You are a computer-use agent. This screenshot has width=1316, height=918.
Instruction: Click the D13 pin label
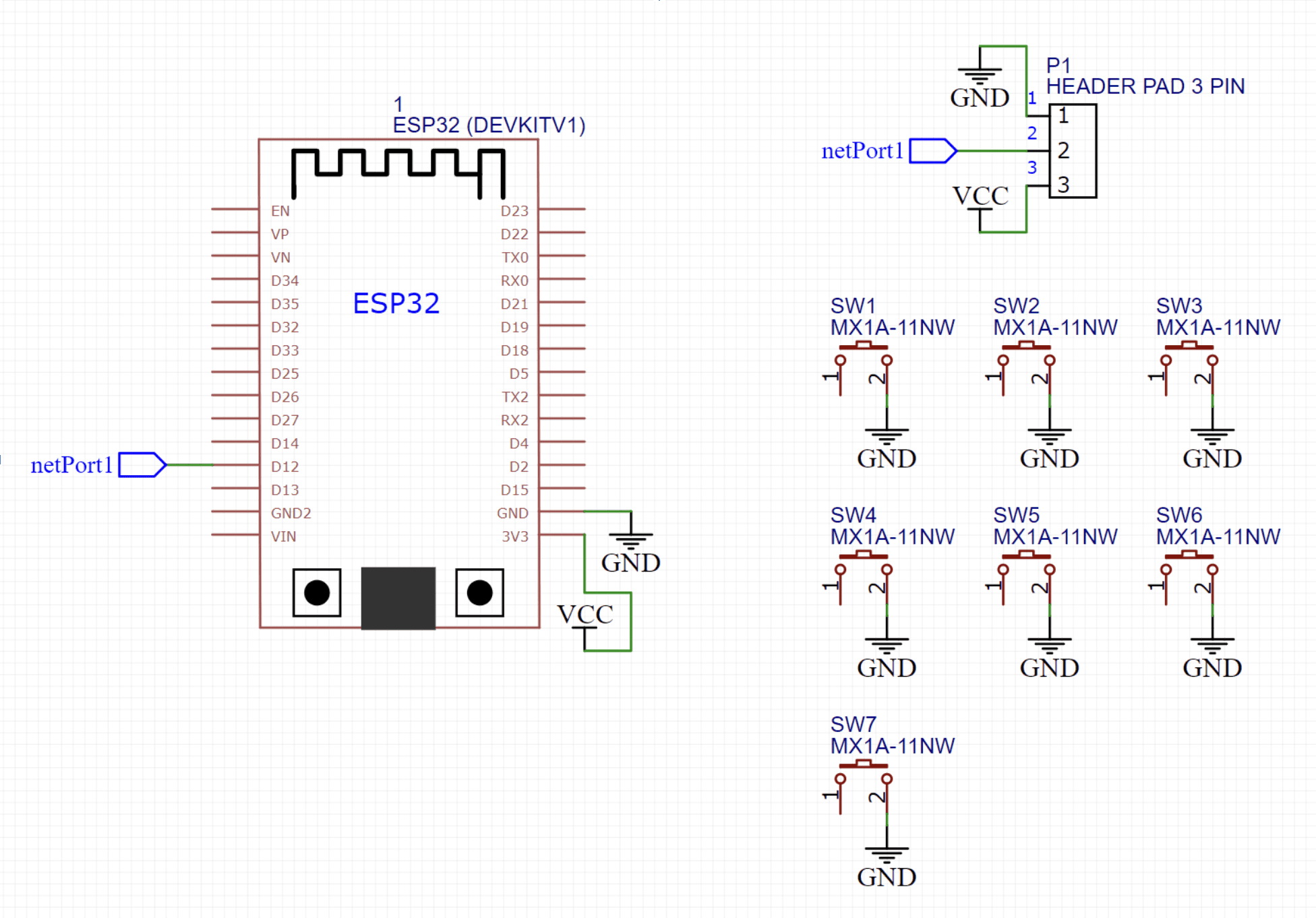click(x=285, y=490)
